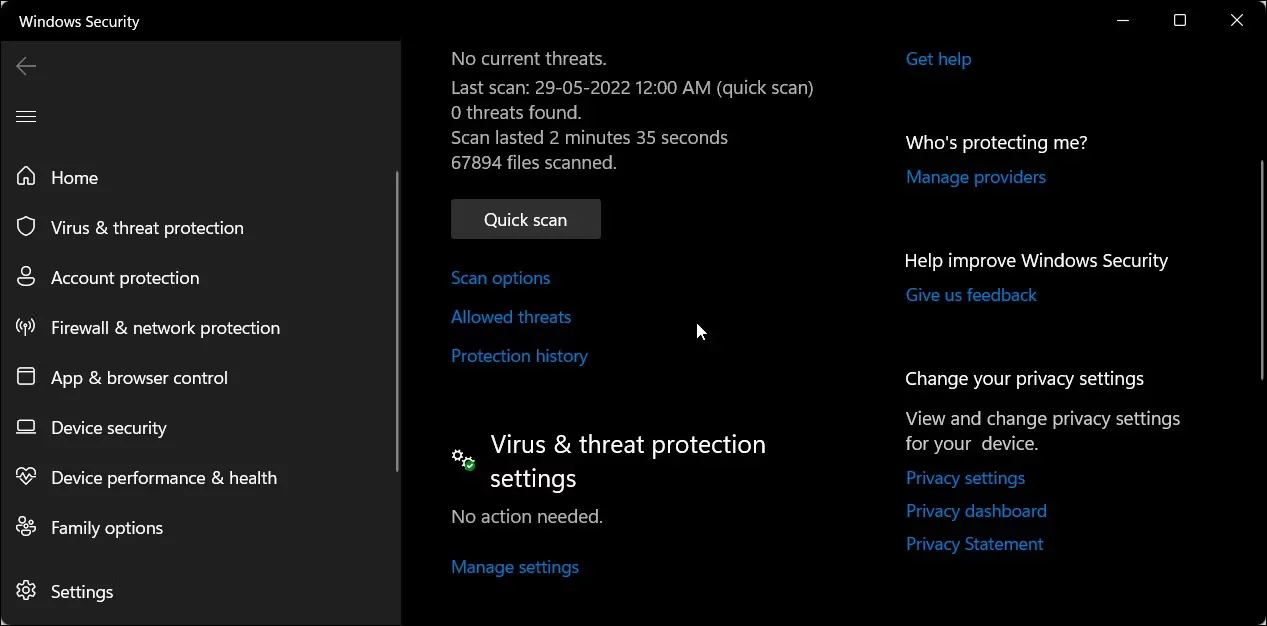Click the Virus & threat protection settings gear icon
Viewport: 1267px width, 626px height.
[462, 459]
